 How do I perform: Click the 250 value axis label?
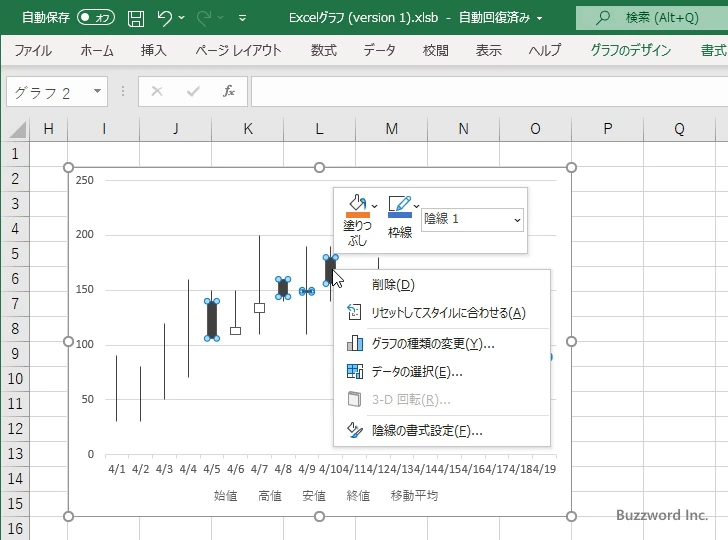(84, 180)
